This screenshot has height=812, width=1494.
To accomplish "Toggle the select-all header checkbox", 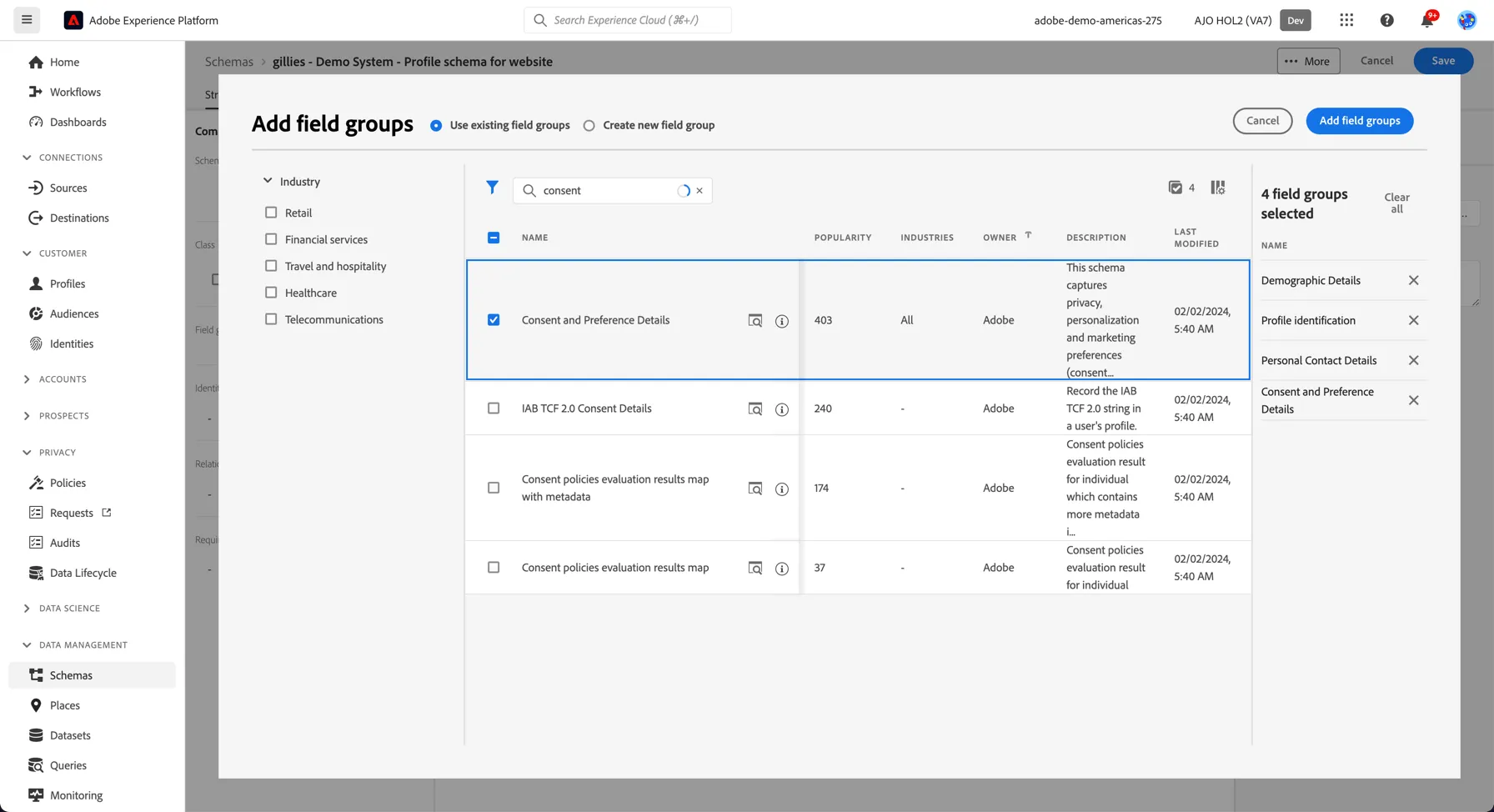I will point(494,238).
